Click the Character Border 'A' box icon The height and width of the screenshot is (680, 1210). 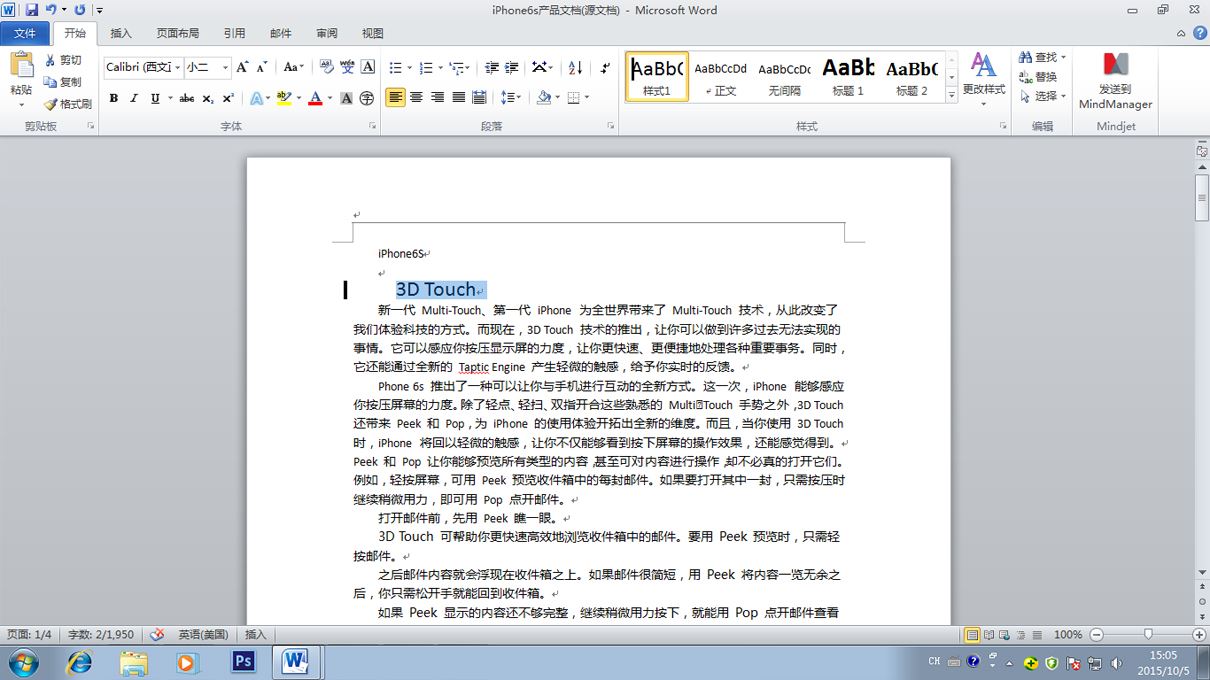pos(368,67)
